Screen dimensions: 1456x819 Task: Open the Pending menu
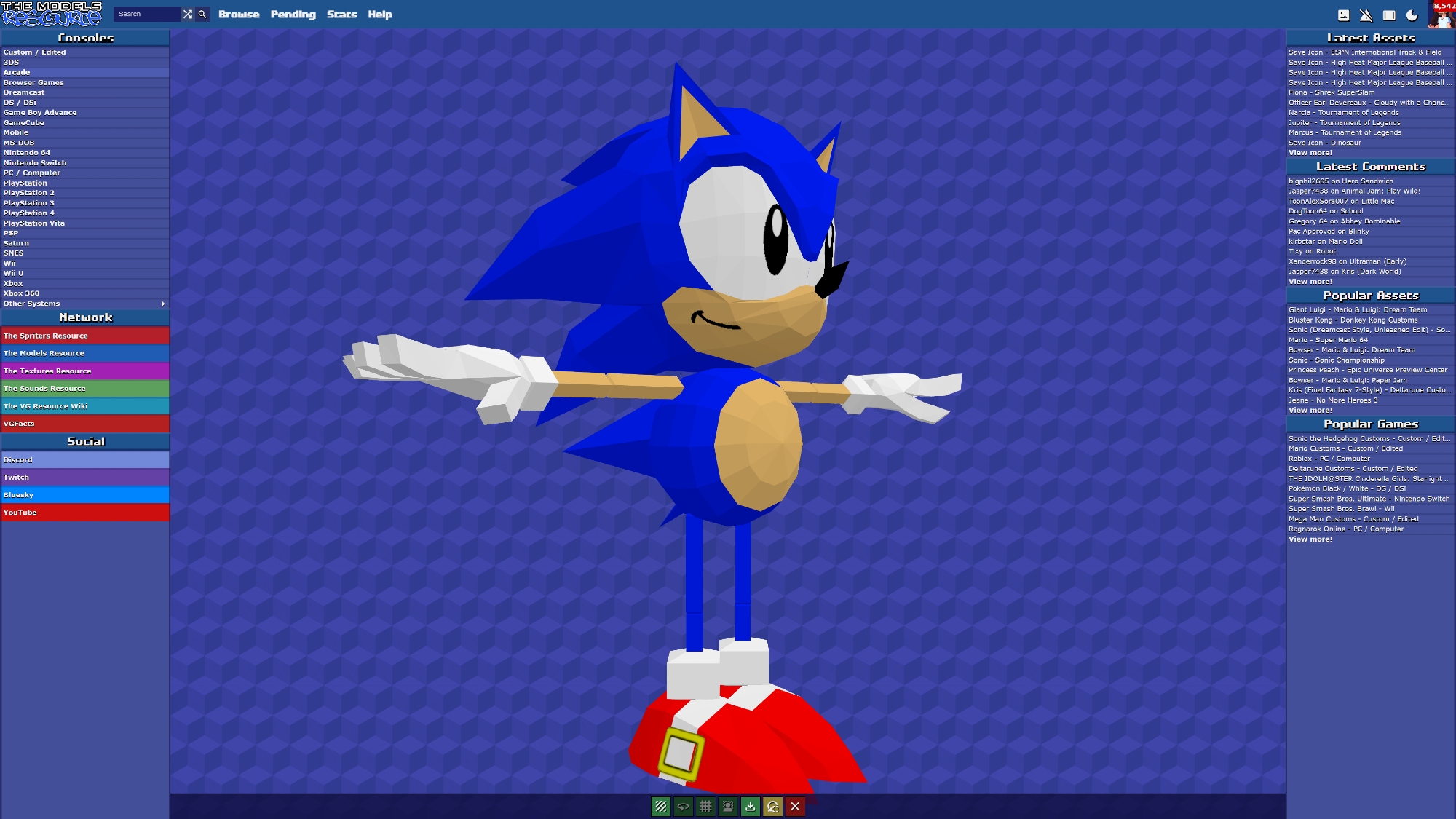(x=293, y=14)
